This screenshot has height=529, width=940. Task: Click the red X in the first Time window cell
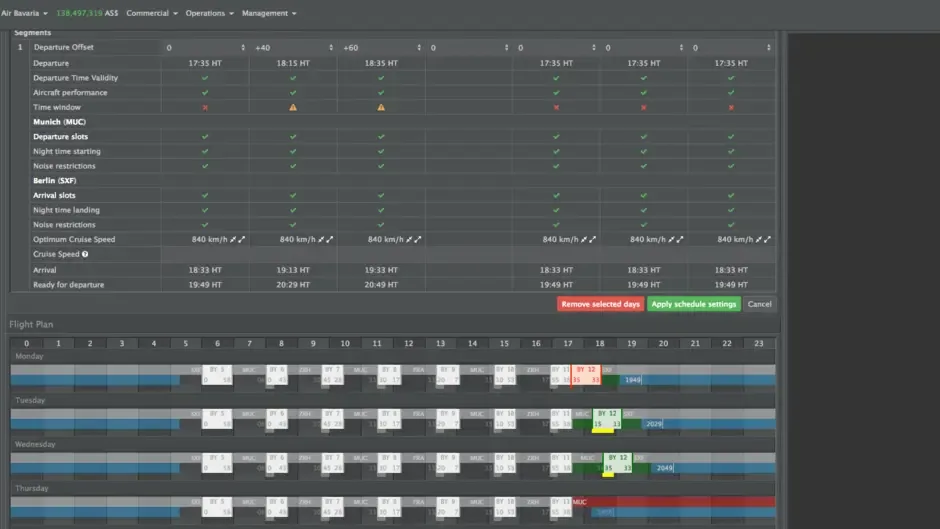[205, 107]
